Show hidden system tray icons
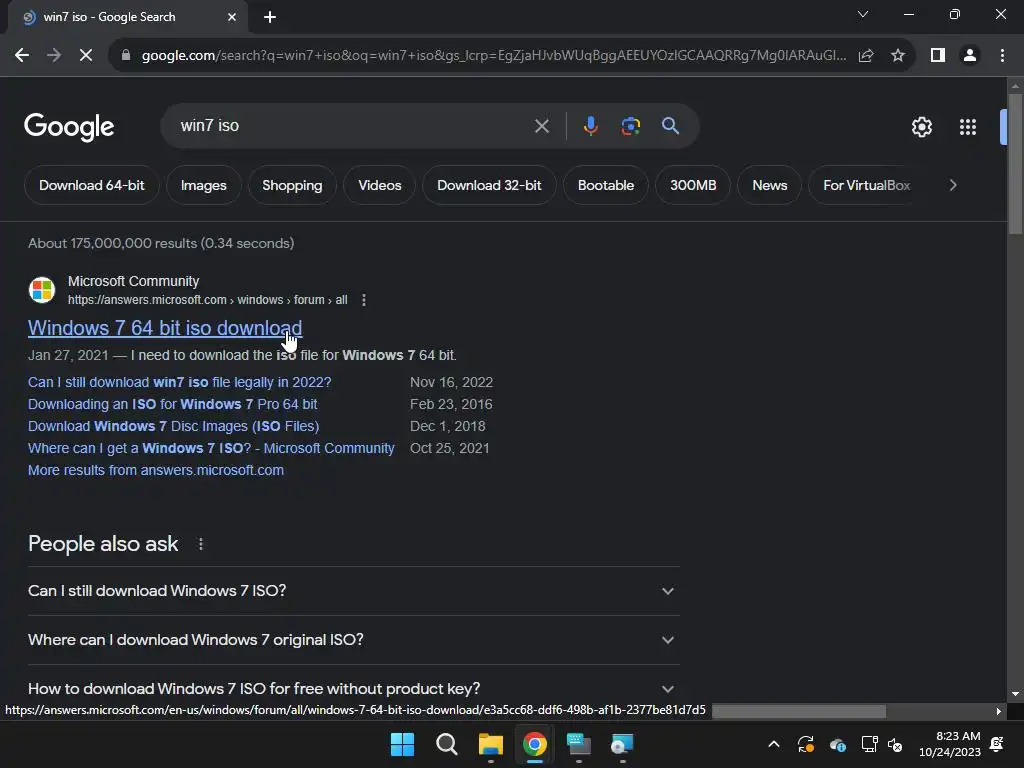1024x768 pixels. [x=773, y=744]
